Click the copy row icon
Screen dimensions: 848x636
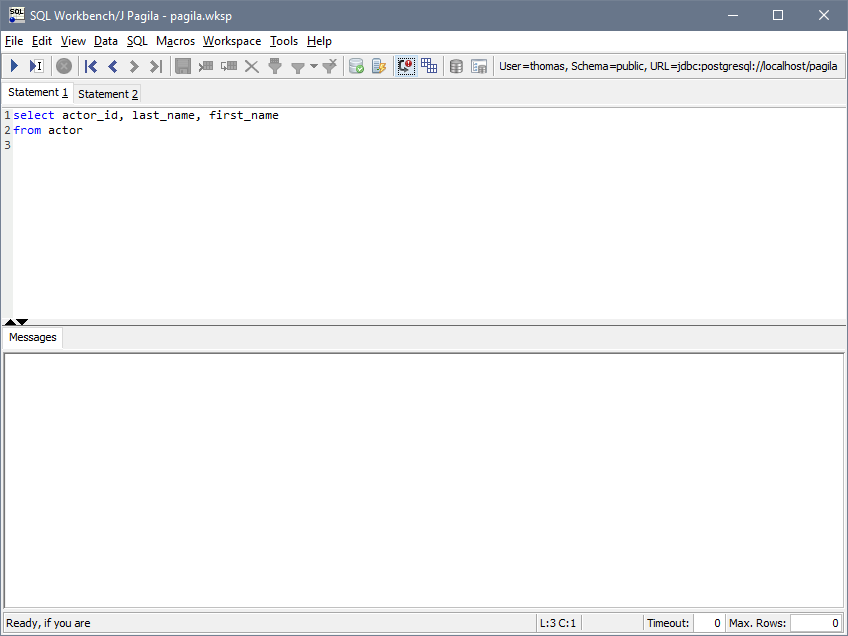point(229,66)
